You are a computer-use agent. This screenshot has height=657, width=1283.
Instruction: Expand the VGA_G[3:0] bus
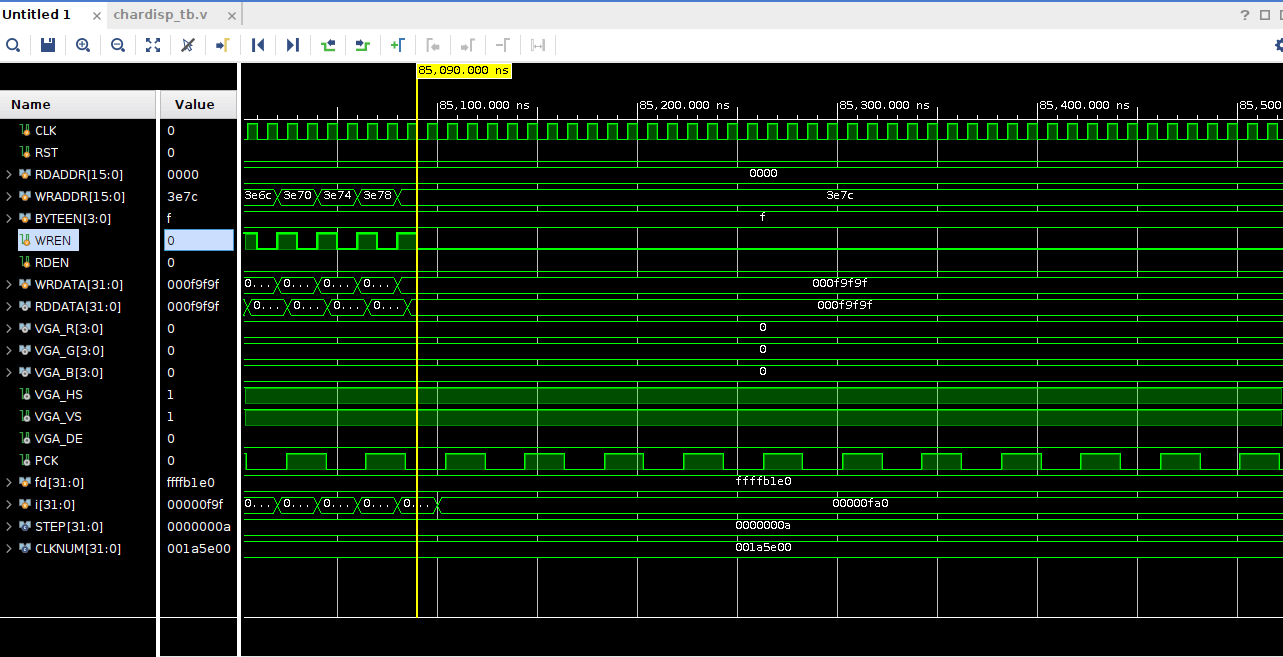pos(9,350)
